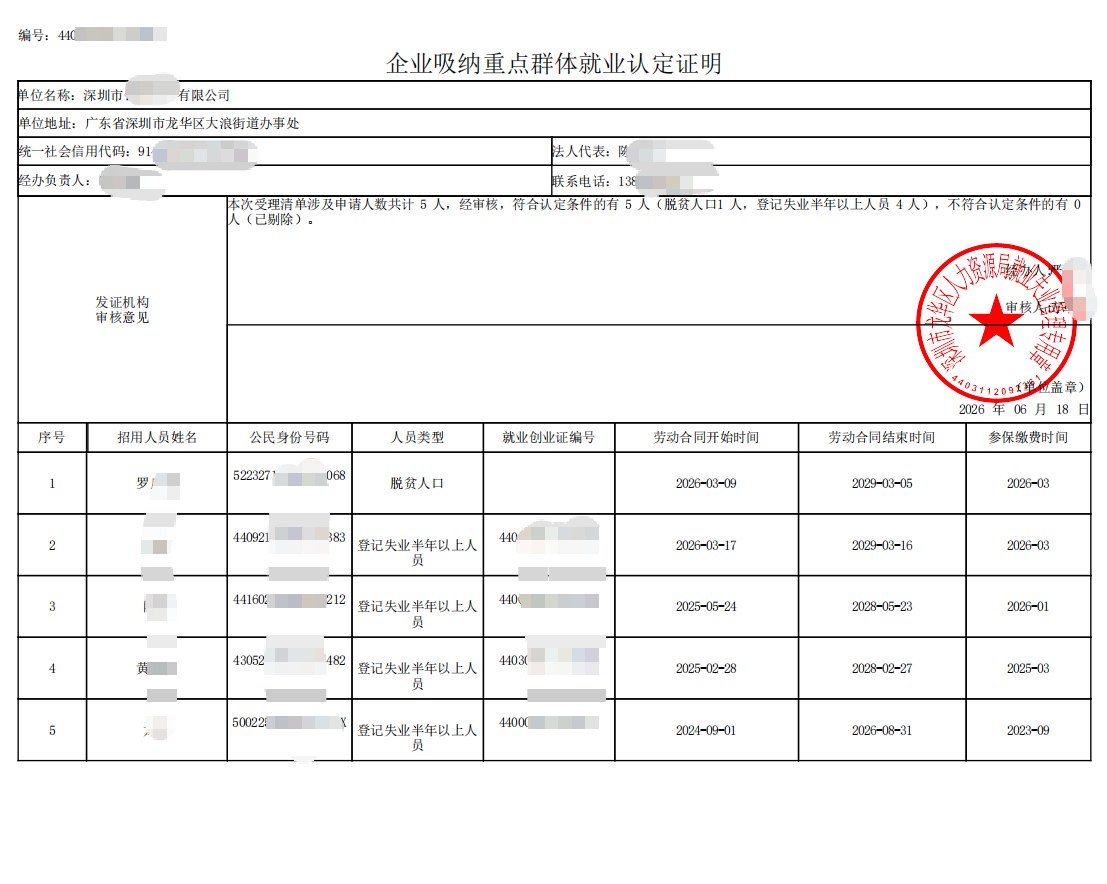Viewport: 1107px width, 884px height.
Task: Click the (单位盖章) text
Action: [1051, 387]
